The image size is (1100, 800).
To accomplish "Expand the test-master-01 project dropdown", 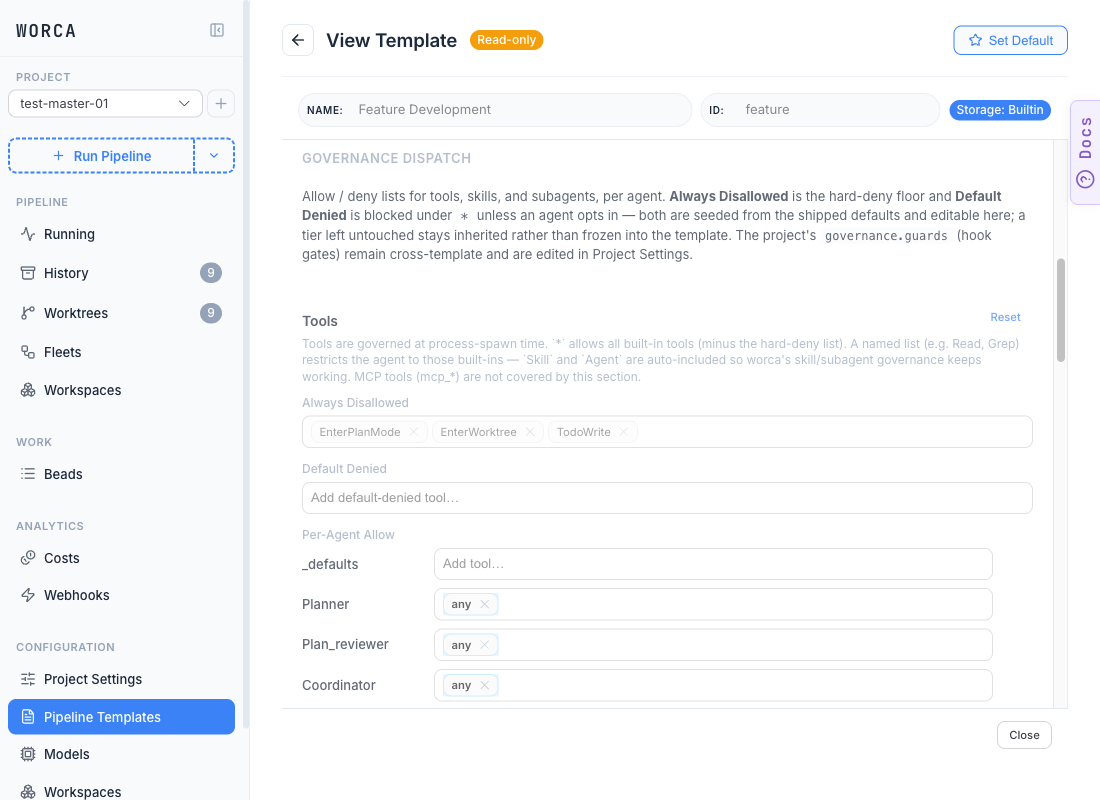I will click(105, 104).
